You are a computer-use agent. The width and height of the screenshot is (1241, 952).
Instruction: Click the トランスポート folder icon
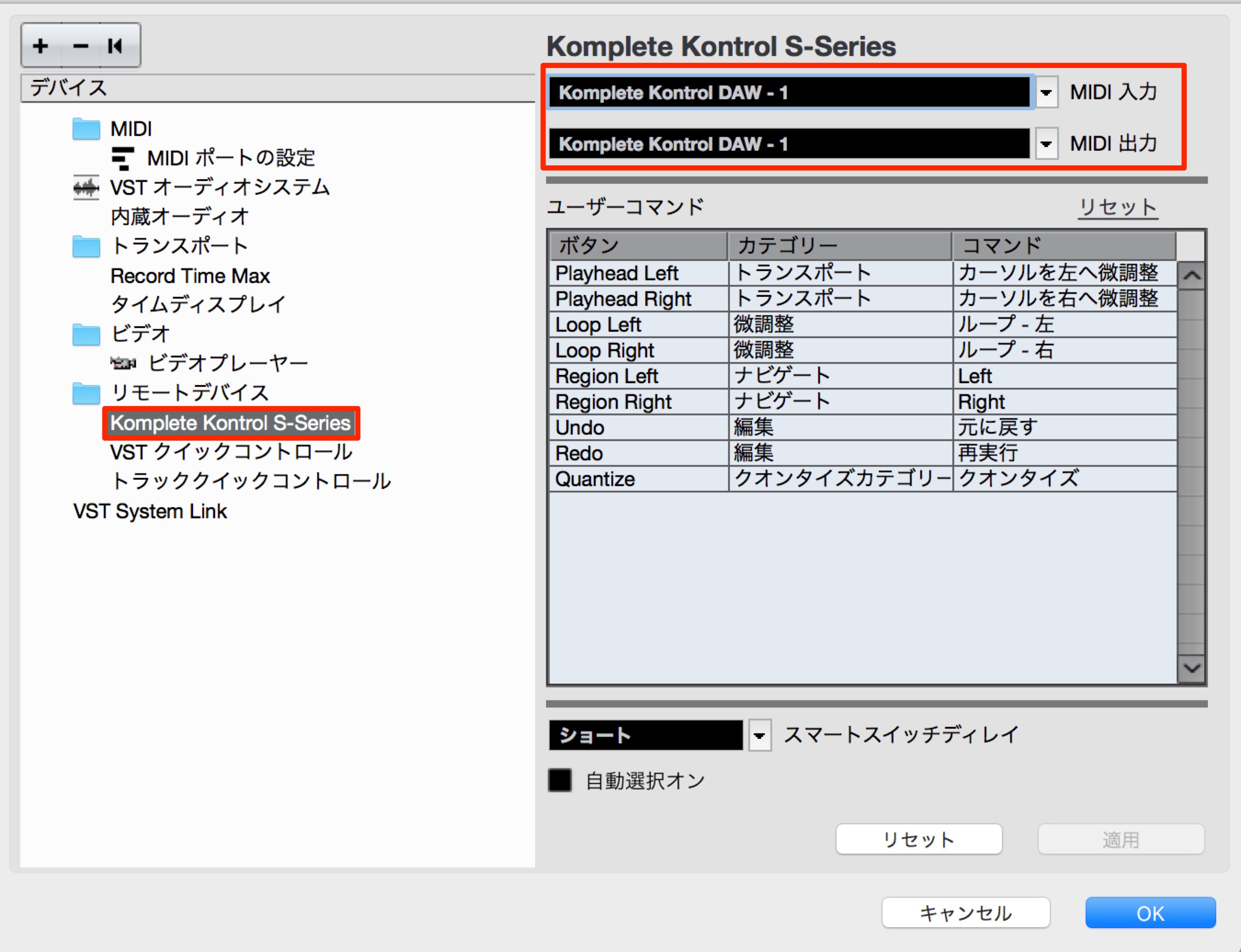coord(86,246)
